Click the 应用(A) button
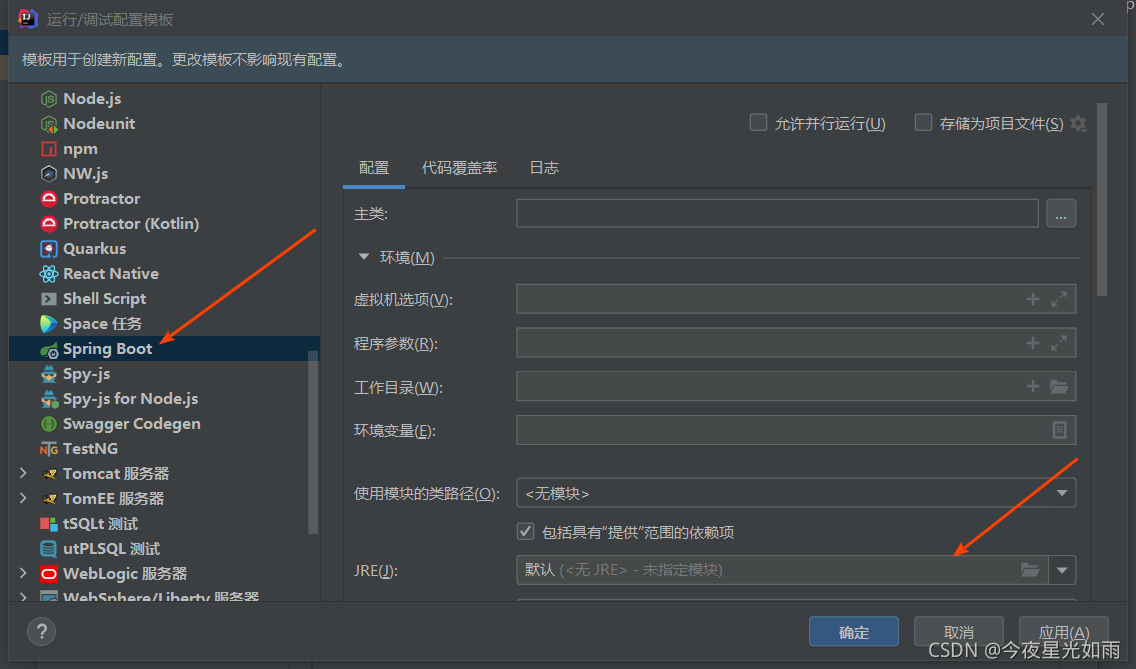The image size is (1136, 669). [x=1063, y=631]
